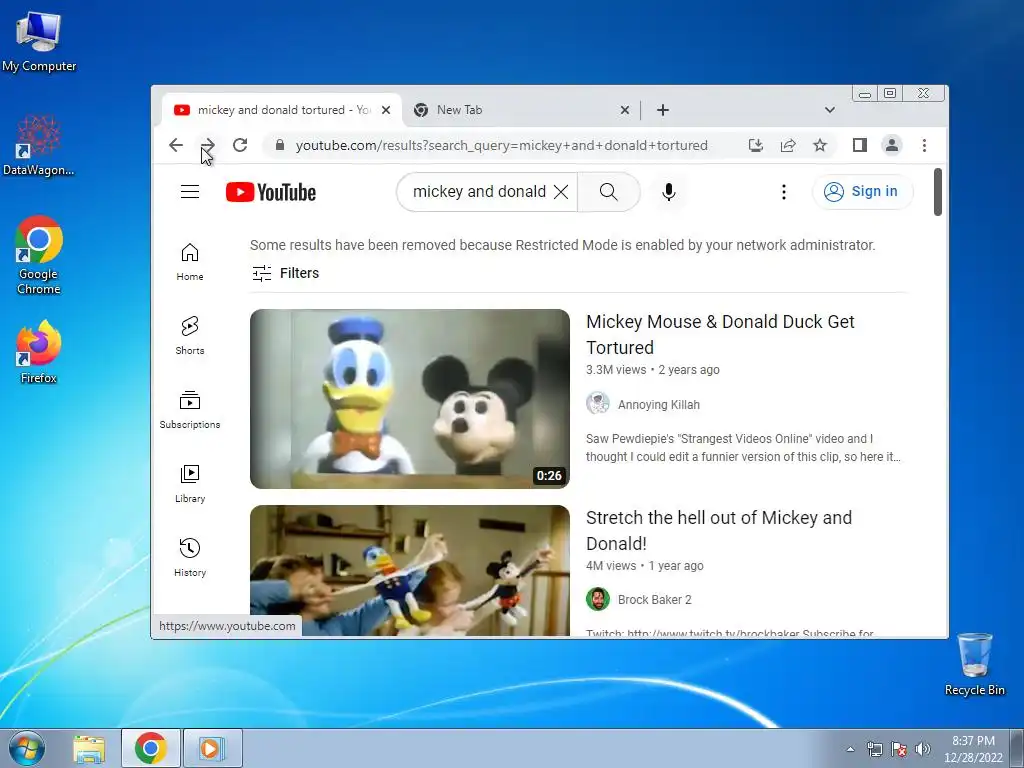
Task: Click the Annoying Killah channel avatar
Action: click(x=598, y=404)
